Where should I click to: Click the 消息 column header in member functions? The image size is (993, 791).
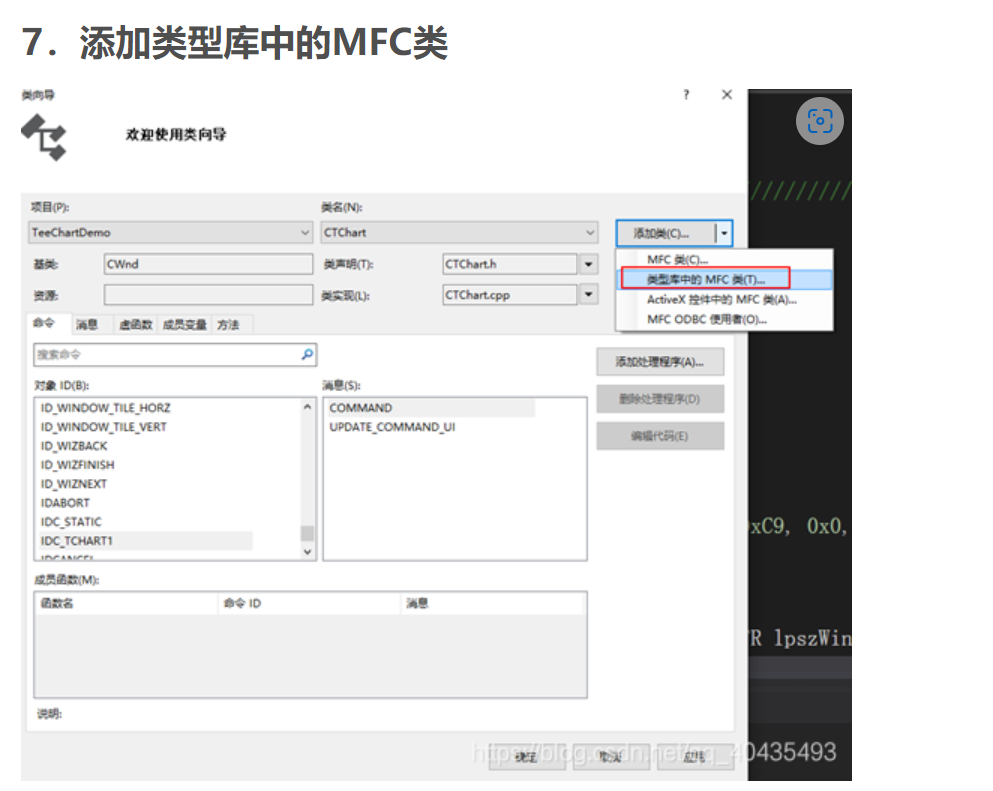coord(493,604)
